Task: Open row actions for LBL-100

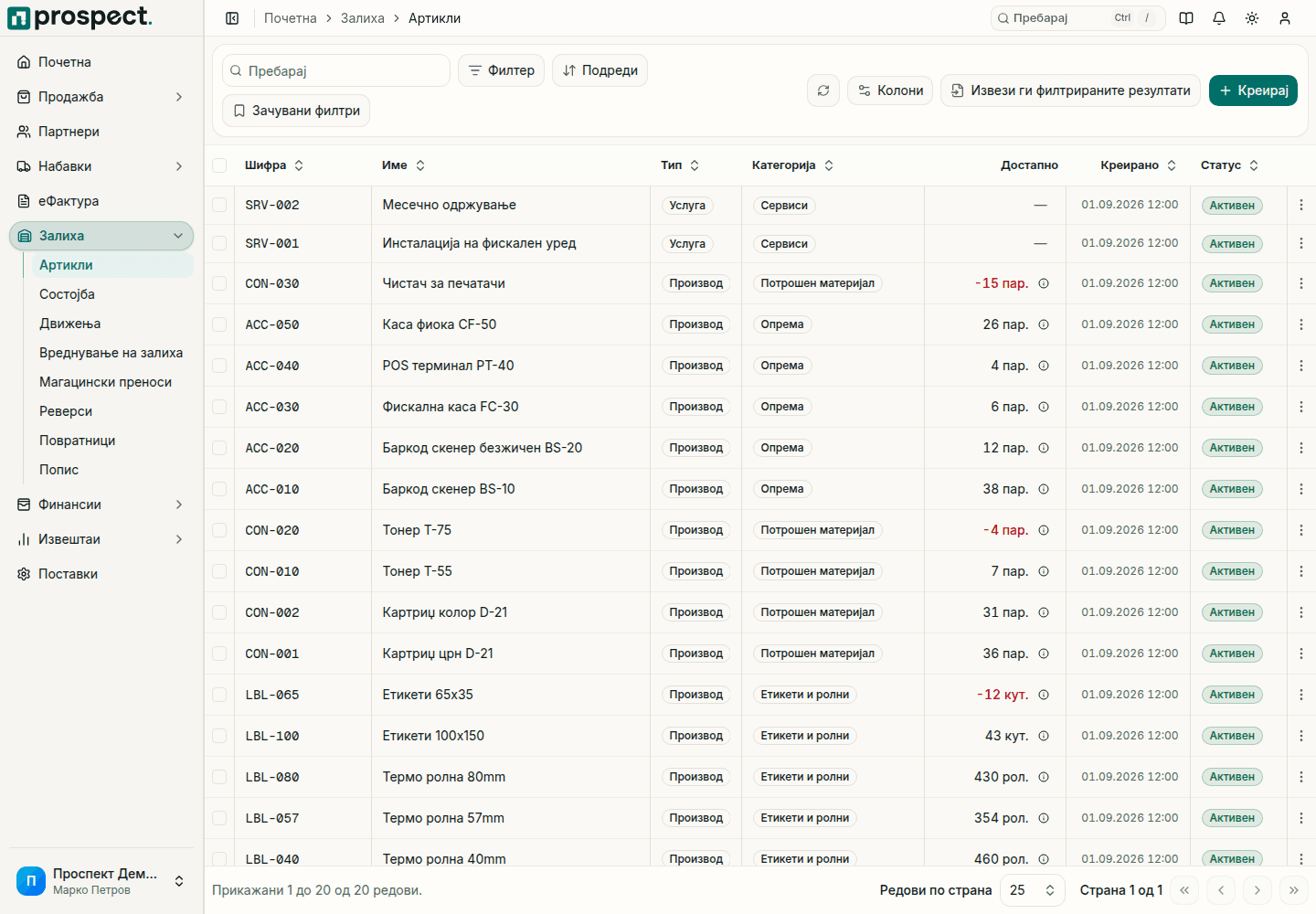Action: 1301,736
